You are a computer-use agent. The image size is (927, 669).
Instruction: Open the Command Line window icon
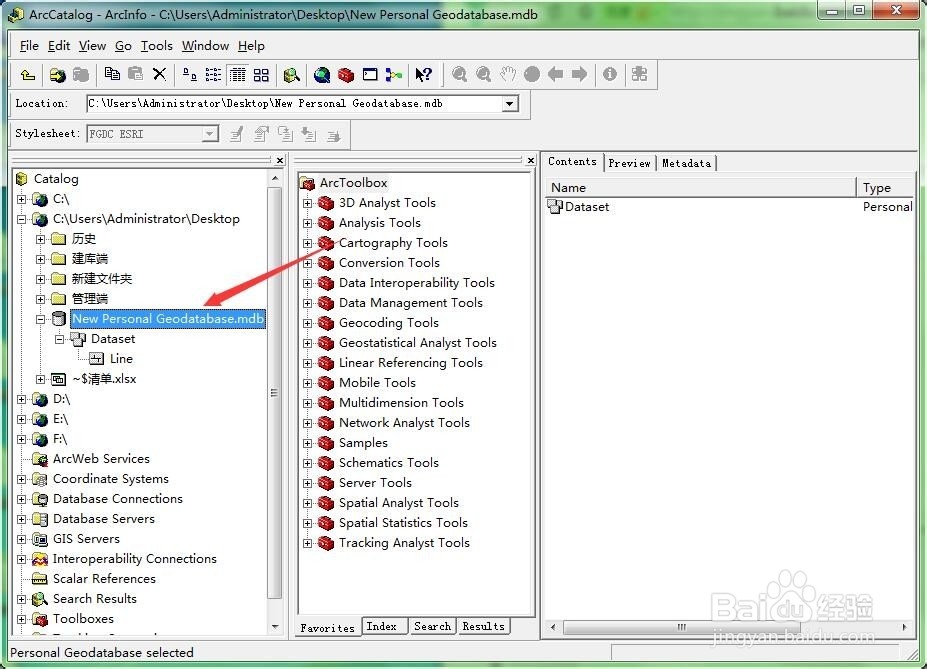pyautogui.click(x=370, y=74)
